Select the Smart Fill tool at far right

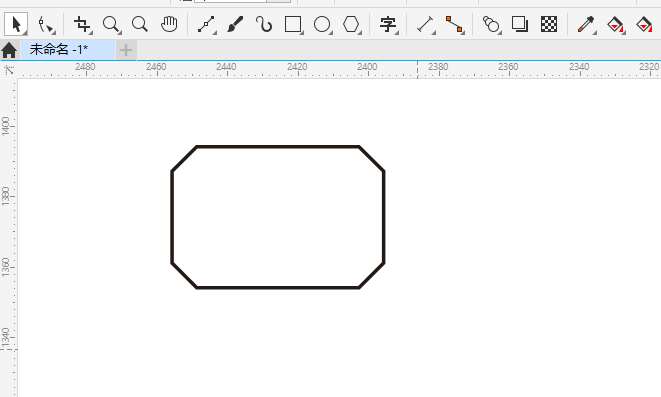coord(645,24)
